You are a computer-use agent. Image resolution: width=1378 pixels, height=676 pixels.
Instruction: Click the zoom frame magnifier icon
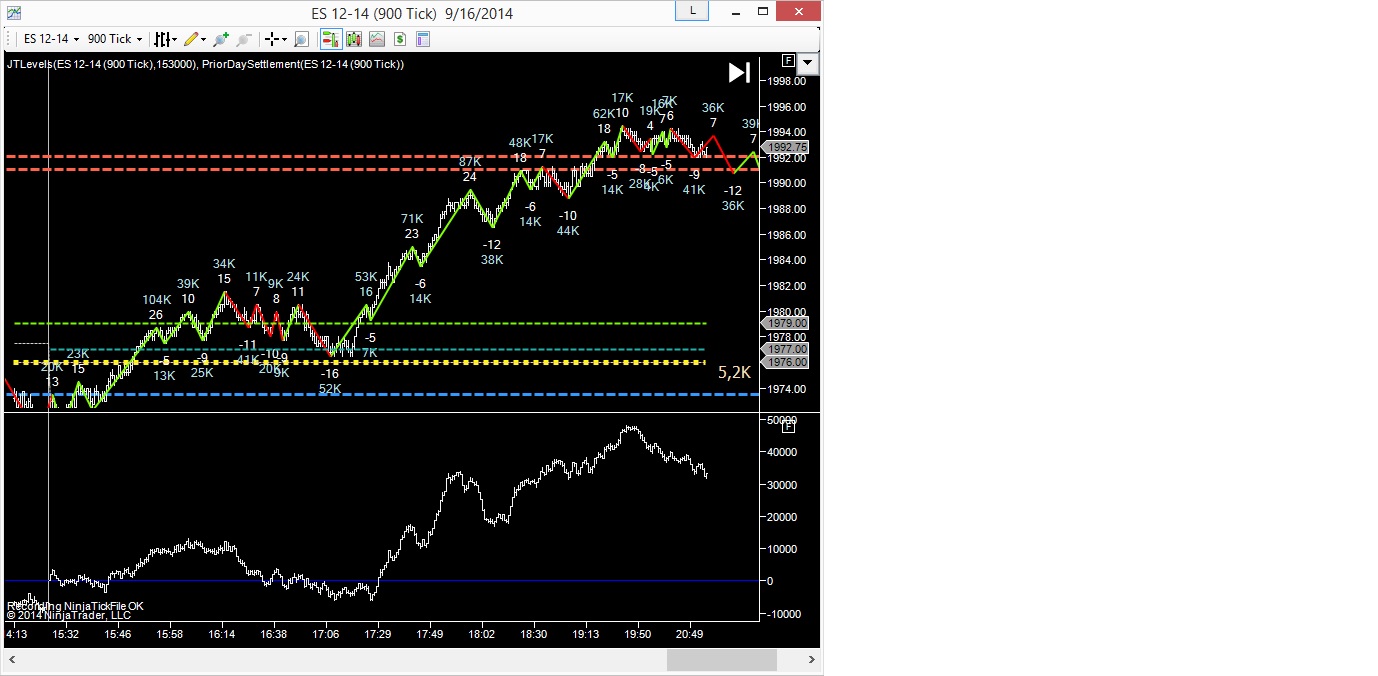[301, 39]
